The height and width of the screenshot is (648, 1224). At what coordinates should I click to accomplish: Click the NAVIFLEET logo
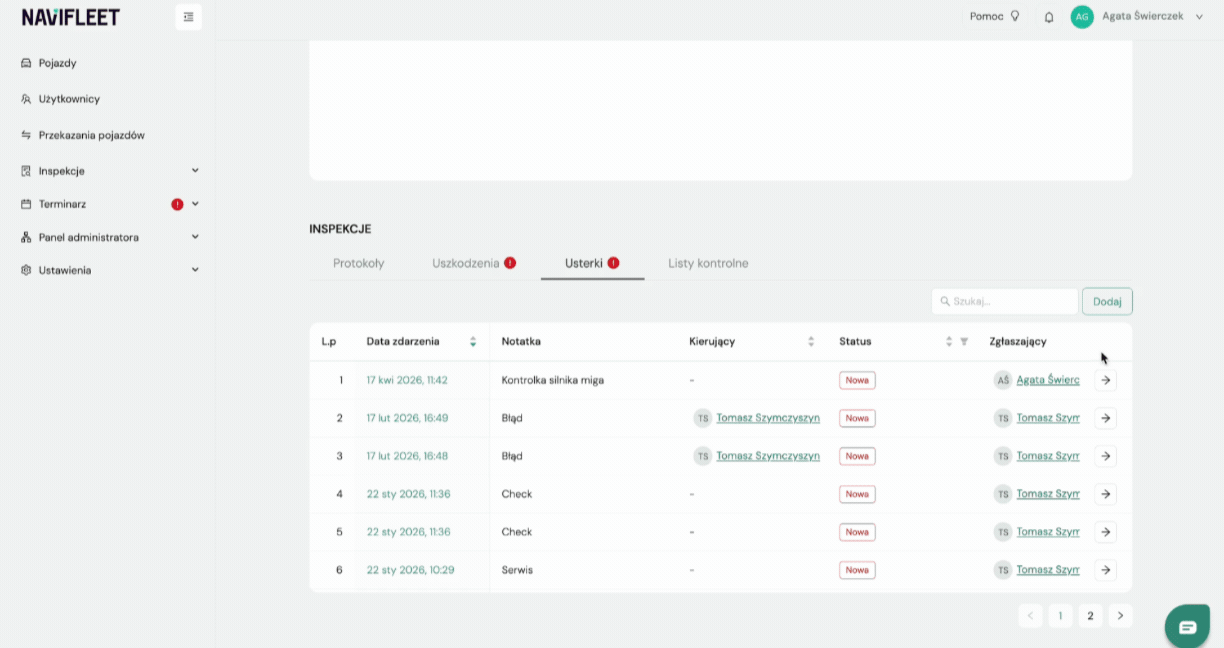tap(71, 17)
